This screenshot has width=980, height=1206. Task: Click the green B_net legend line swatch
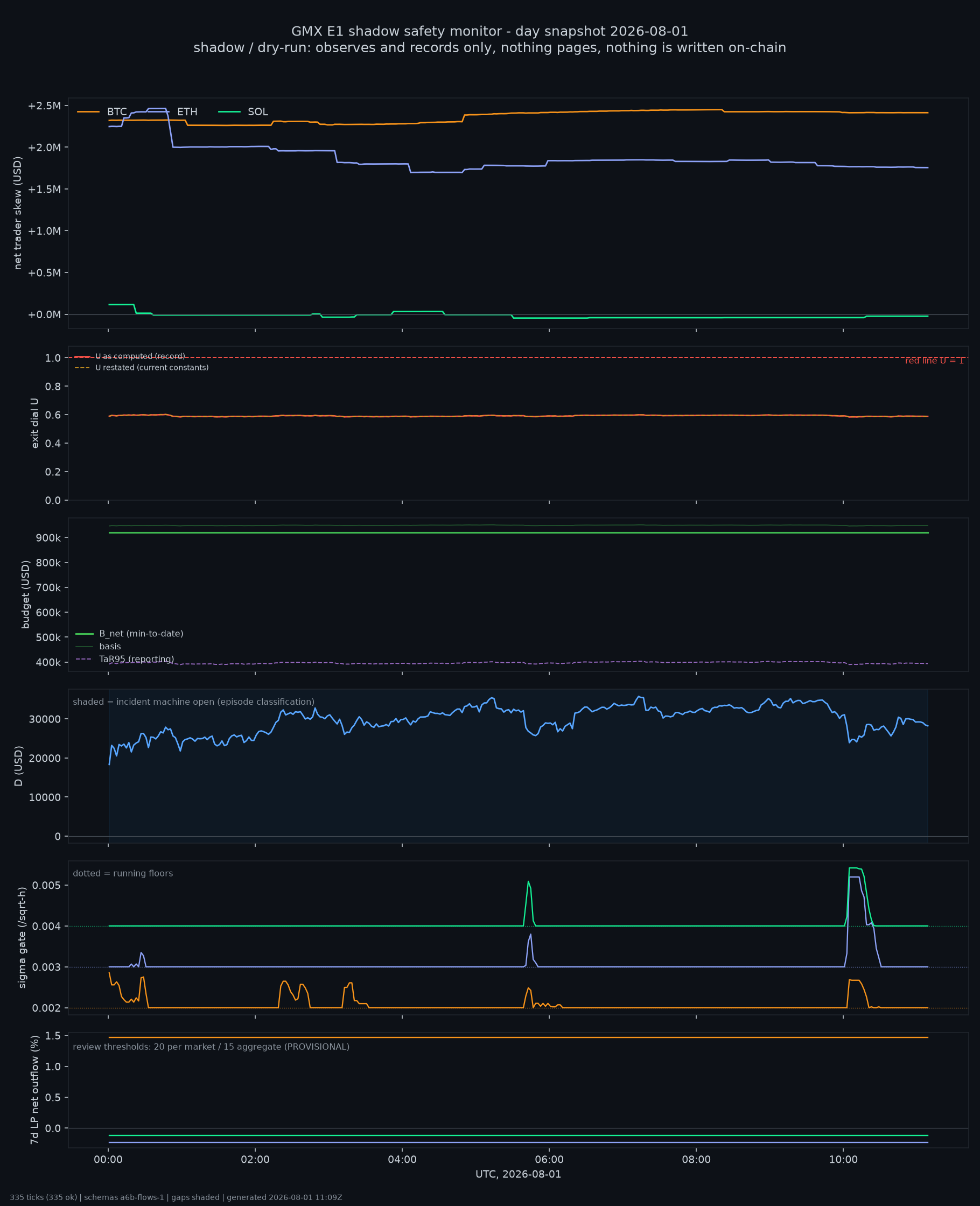click(84, 634)
